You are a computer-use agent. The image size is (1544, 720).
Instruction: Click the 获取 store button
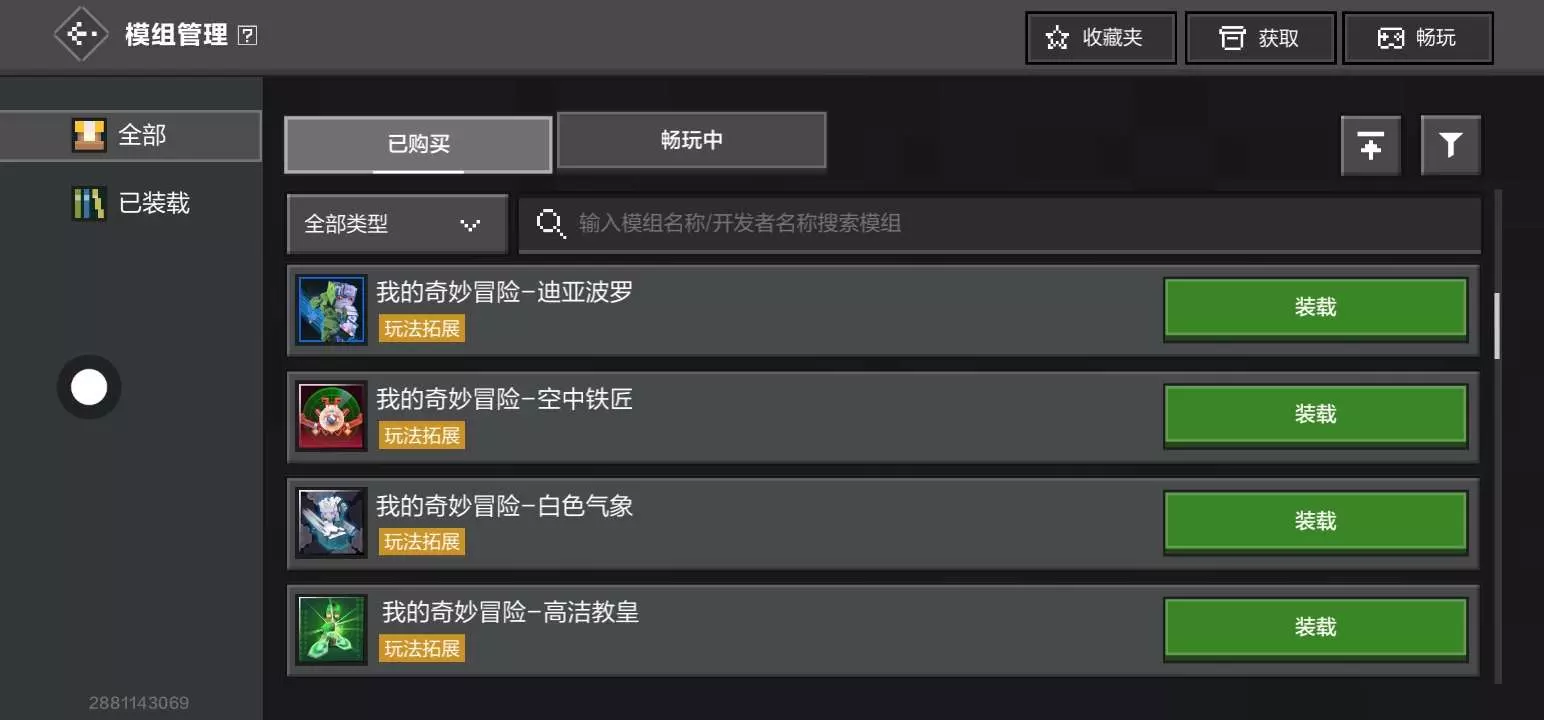[x=1260, y=38]
